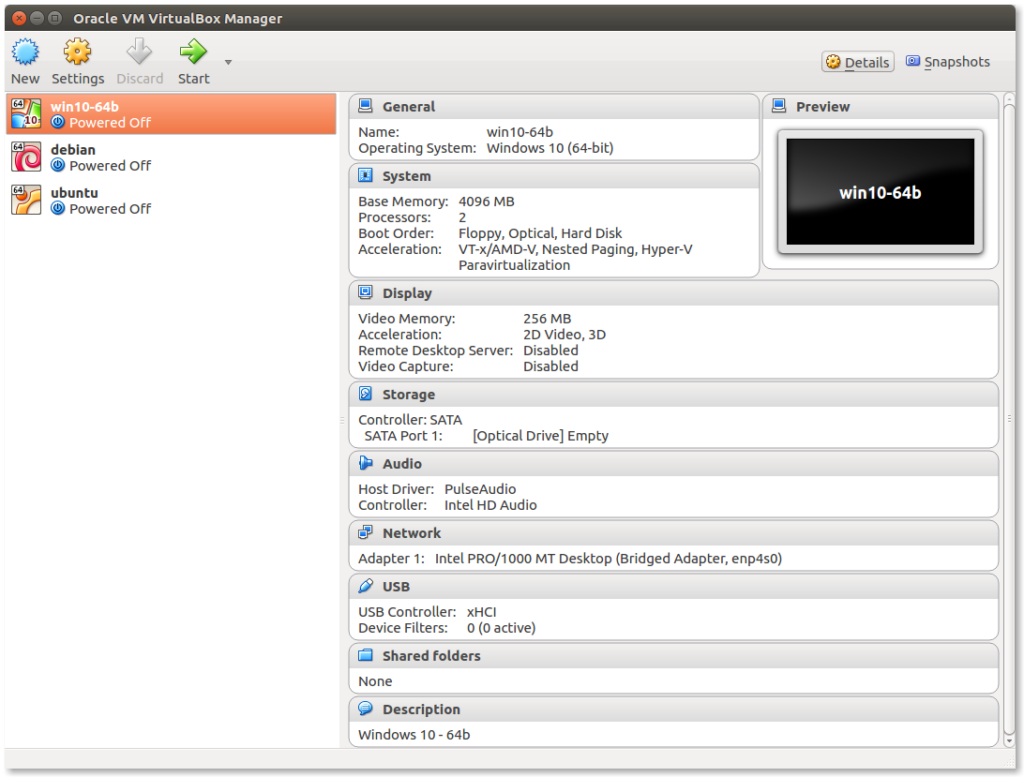Create a new virtual machine with the New icon
Screen dimensions: 1024x777
pos(25,60)
